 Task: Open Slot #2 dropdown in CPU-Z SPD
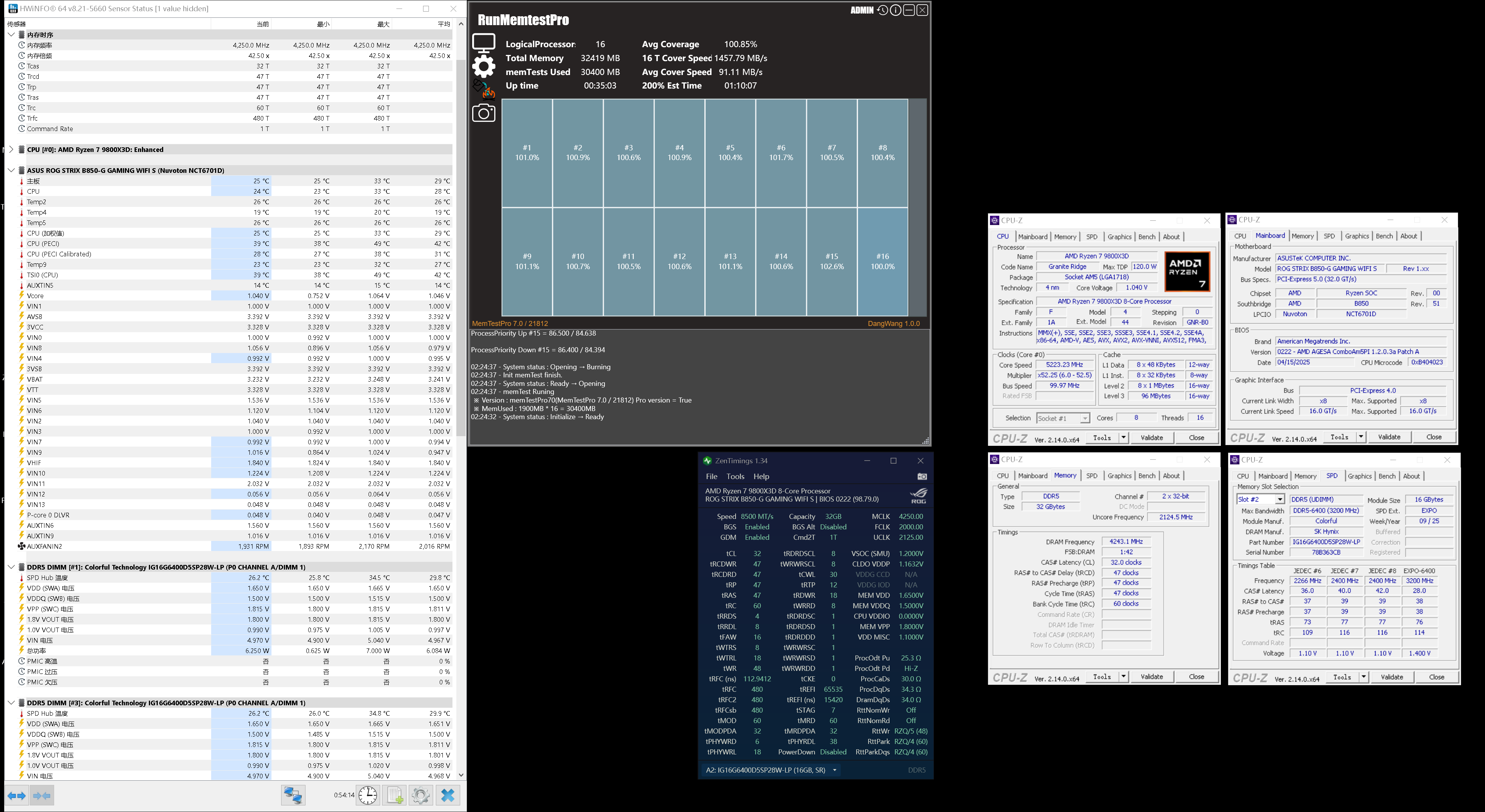tap(1280, 500)
